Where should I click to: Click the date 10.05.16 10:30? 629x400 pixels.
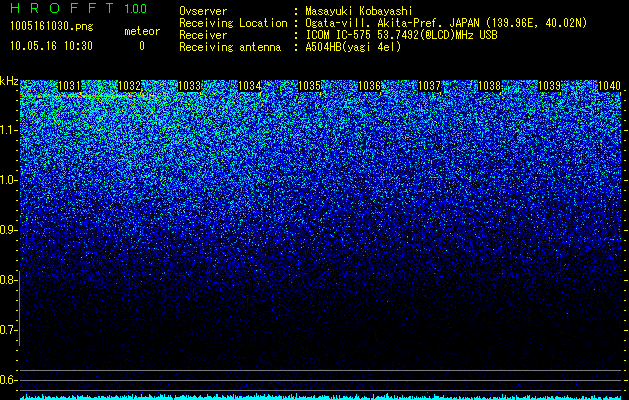pos(51,46)
